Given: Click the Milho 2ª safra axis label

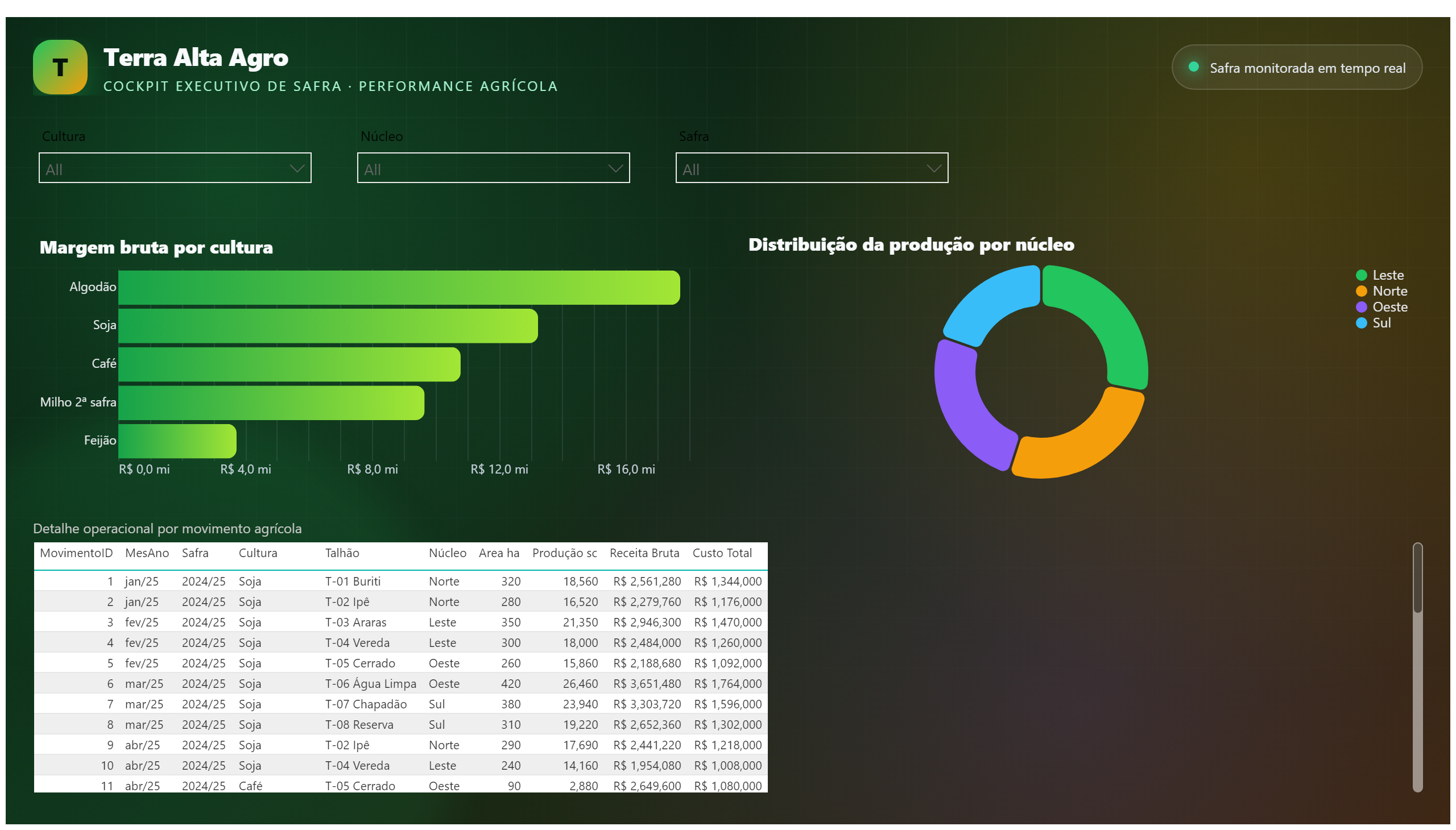Looking at the screenshot, I should coord(78,403).
